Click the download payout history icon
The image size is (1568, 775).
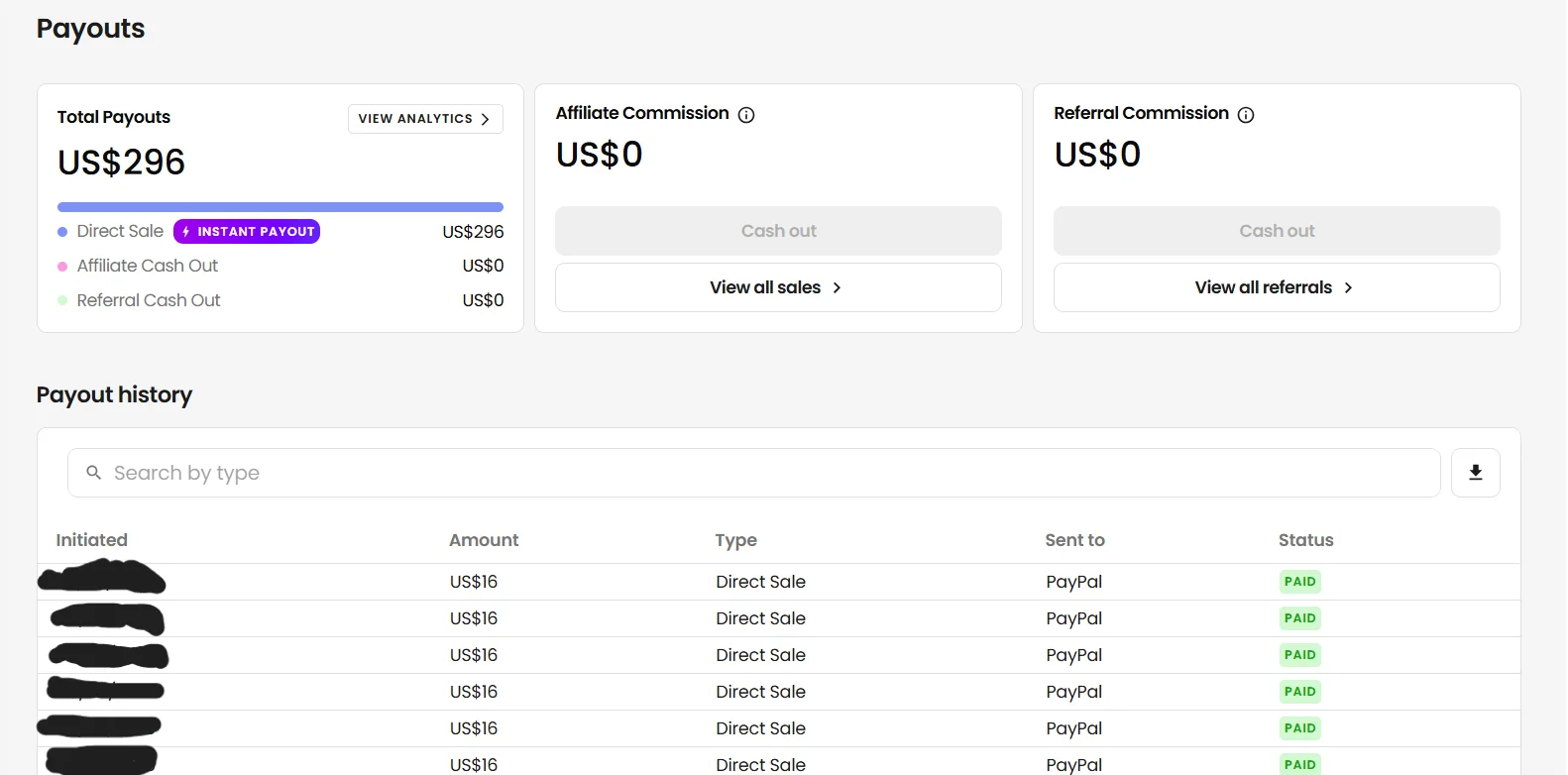1475,473
